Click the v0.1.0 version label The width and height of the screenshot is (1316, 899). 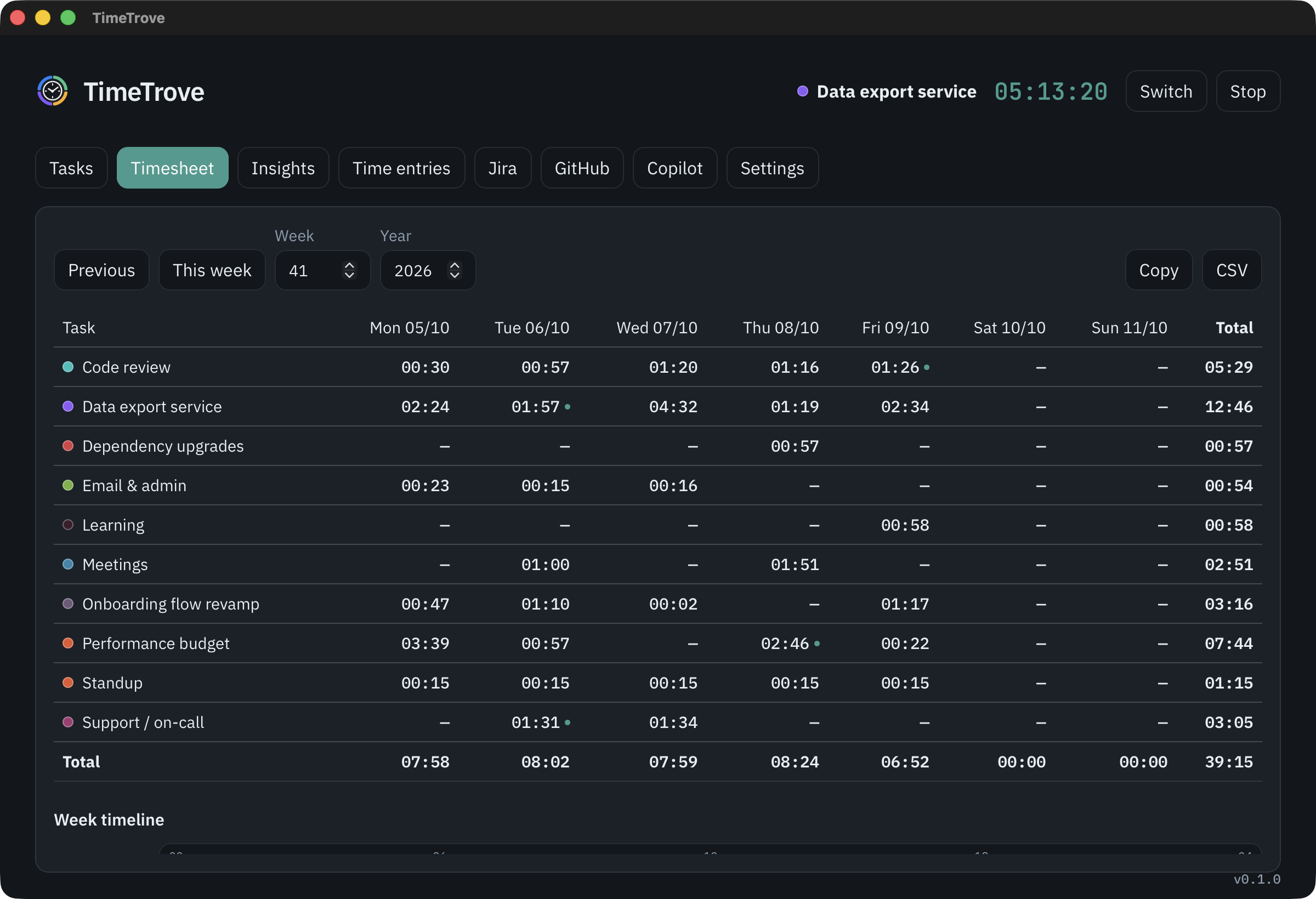[x=1257, y=879]
